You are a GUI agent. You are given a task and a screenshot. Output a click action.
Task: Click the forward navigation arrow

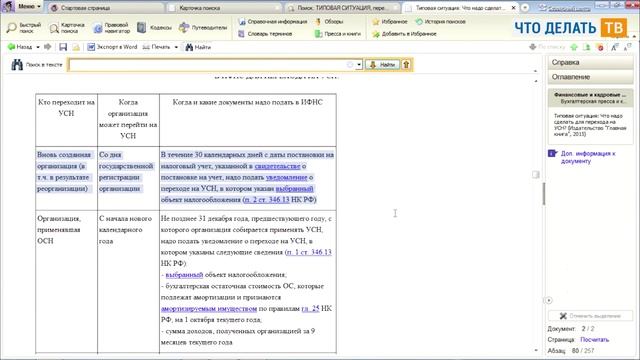tap(48, 47)
